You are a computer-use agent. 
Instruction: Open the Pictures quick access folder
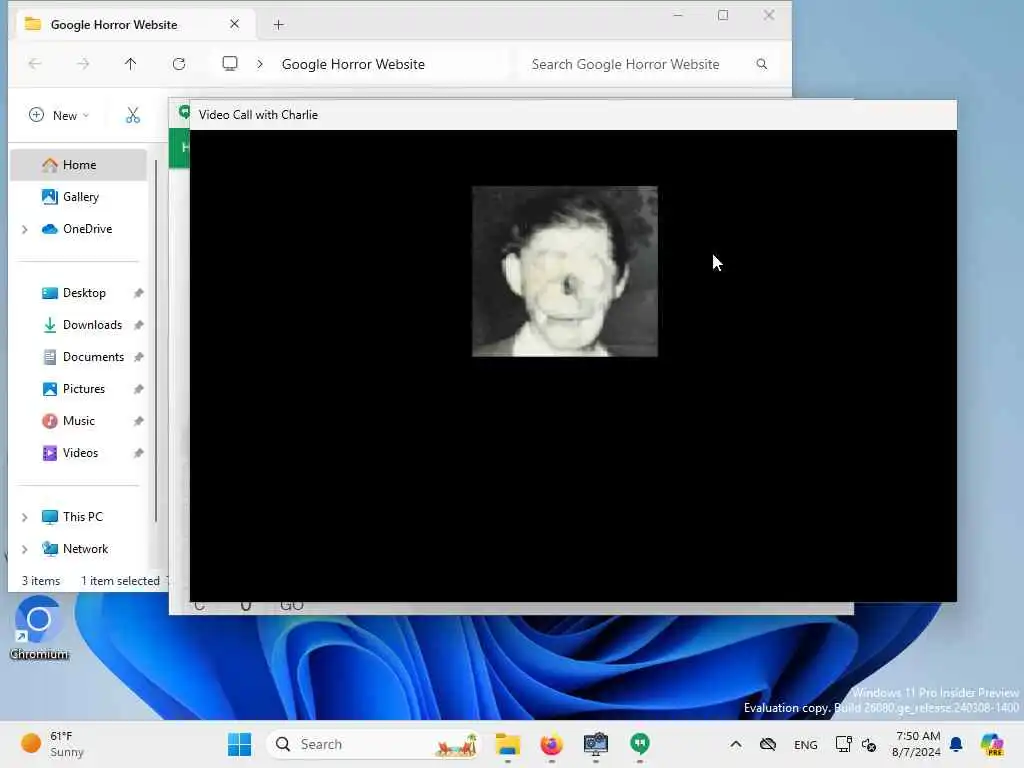84,389
